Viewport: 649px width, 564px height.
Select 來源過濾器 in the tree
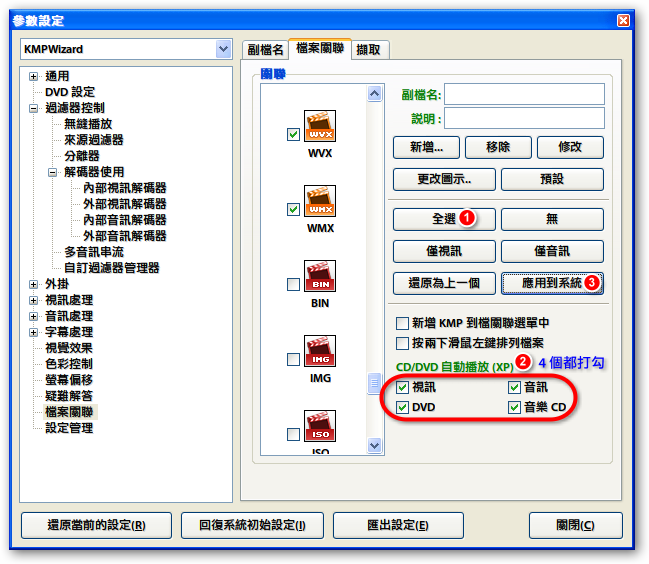[x=94, y=140]
